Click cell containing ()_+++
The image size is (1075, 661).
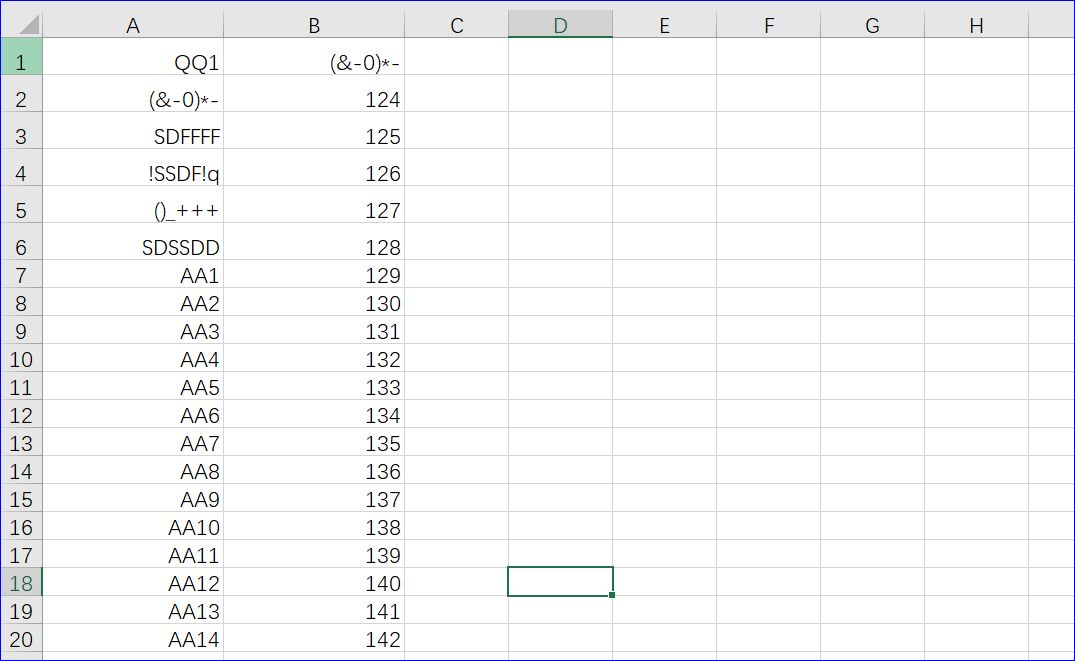133,204
